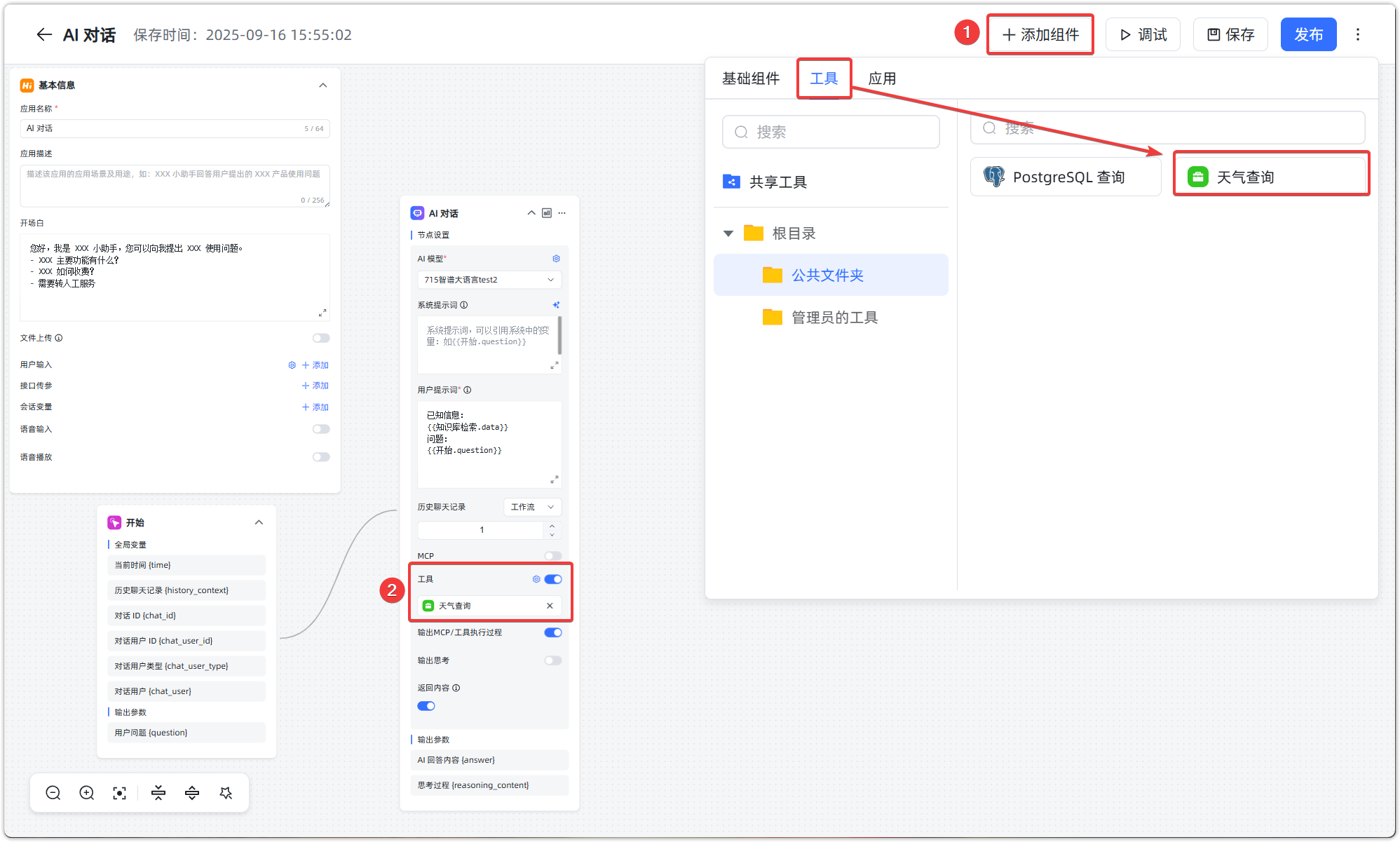Image resolution: width=1400 pixels, height=842 pixels.
Task: Select the PostgreSQL 查询 tool card
Action: [x=1066, y=177]
